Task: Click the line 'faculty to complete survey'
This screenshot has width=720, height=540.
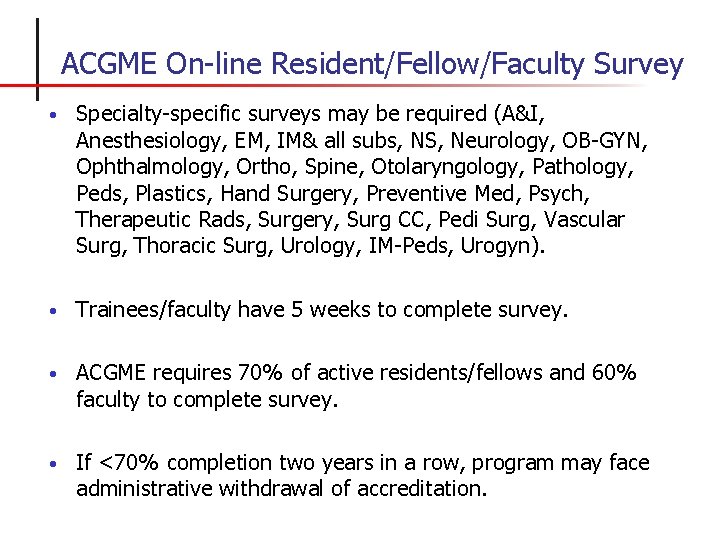Action: 207,400
